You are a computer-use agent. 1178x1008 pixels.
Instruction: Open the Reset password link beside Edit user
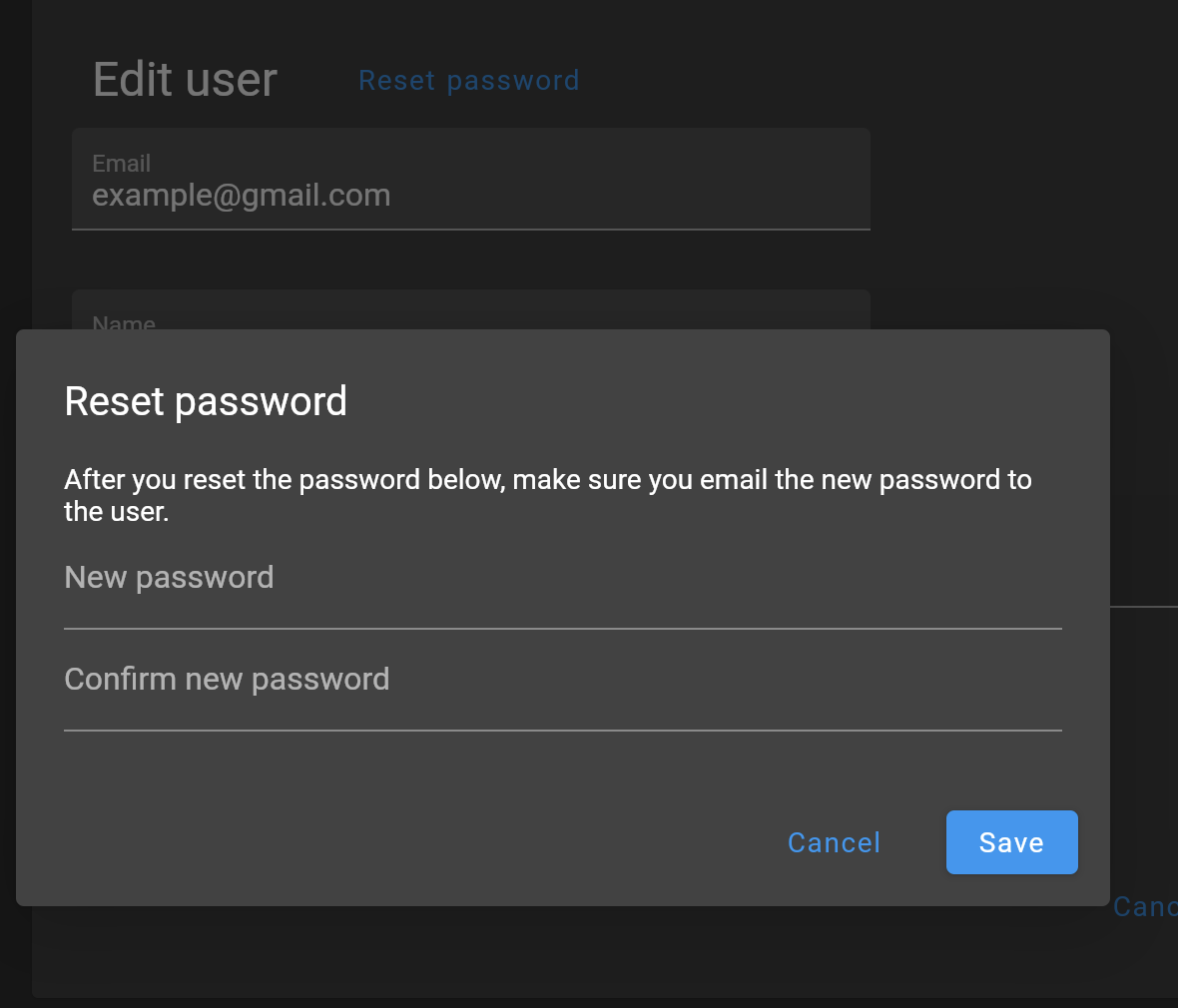[468, 81]
